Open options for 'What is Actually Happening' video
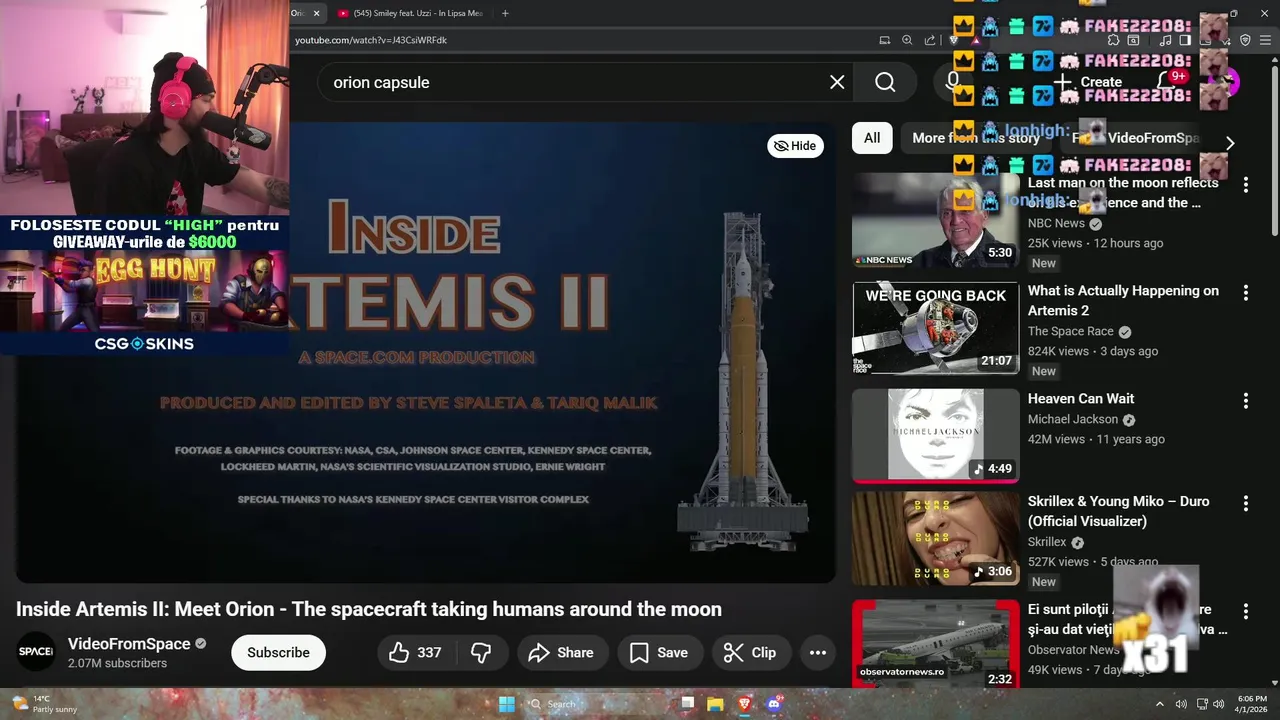The image size is (1280, 720). click(x=1245, y=293)
